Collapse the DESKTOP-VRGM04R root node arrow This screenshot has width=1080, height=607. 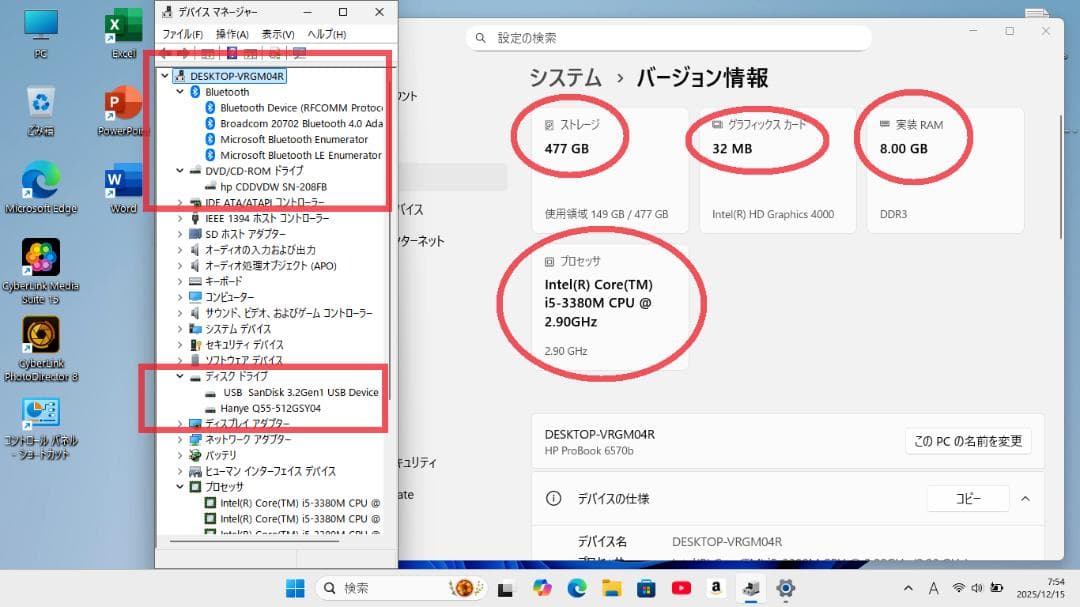(x=165, y=76)
